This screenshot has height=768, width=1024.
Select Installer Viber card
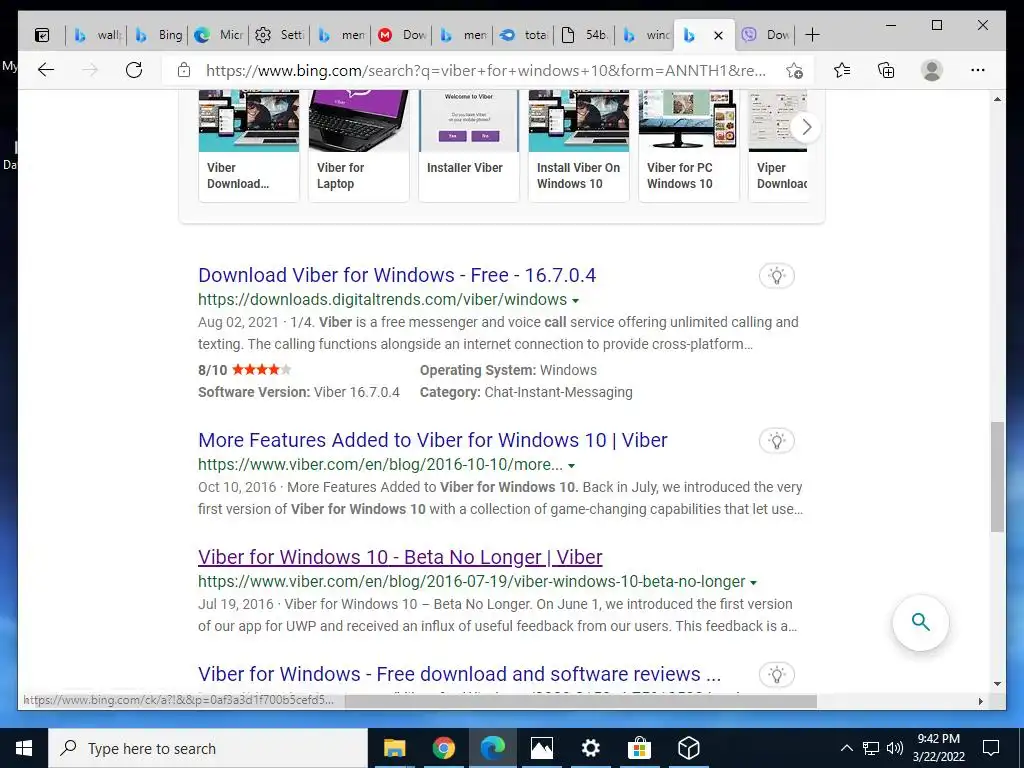[468, 146]
